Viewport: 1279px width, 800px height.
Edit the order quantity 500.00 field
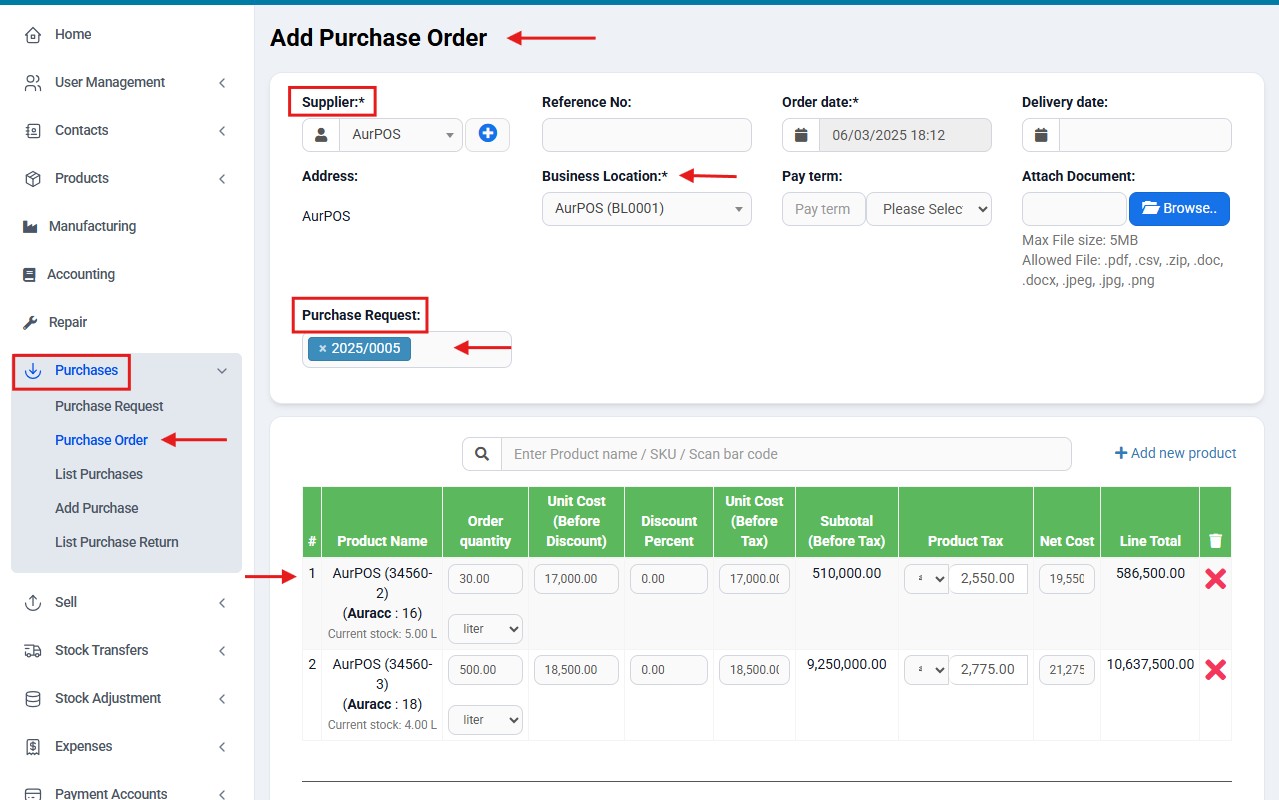pos(485,670)
